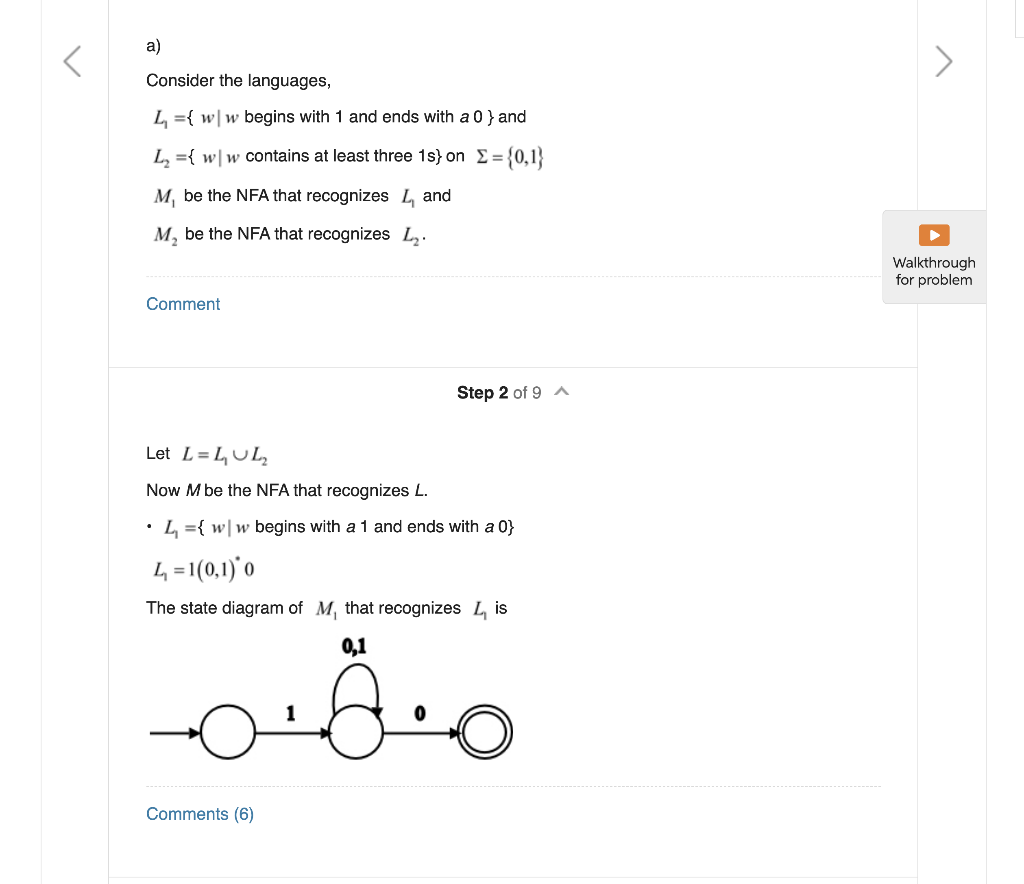Click the start state circle in the diagram
Screen dimensions: 1024x884
pyautogui.click(x=227, y=731)
